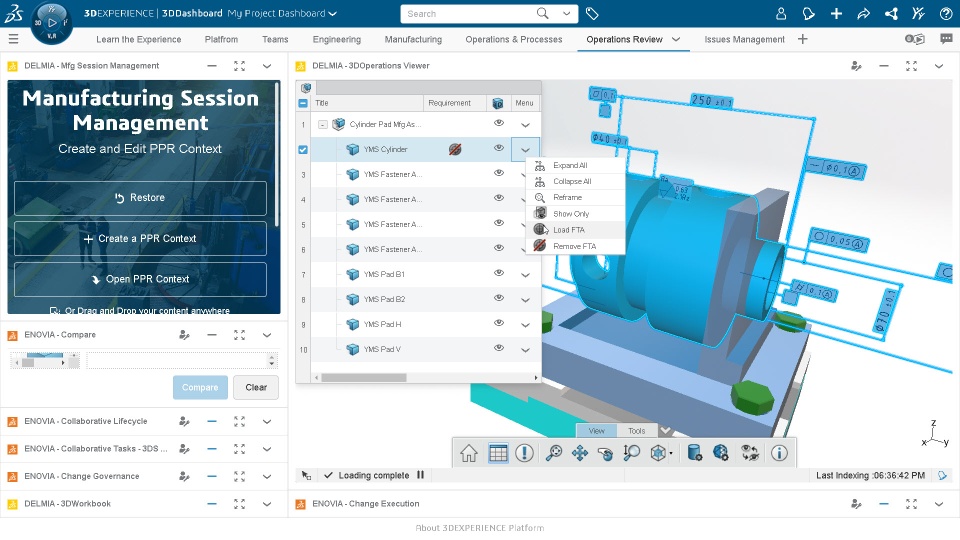Click the Restore button
960x540 pixels.
coord(140,198)
